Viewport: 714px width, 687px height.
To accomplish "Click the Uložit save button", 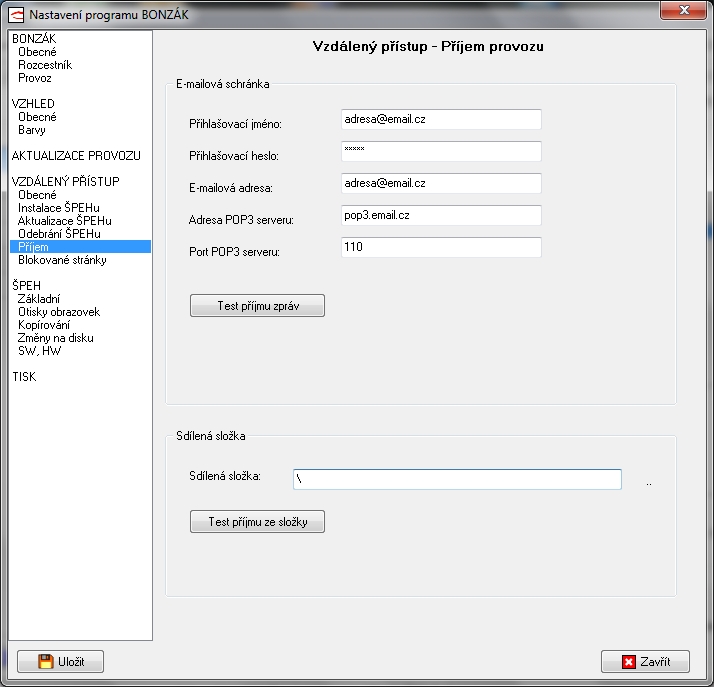I will (x=61, y=661).
